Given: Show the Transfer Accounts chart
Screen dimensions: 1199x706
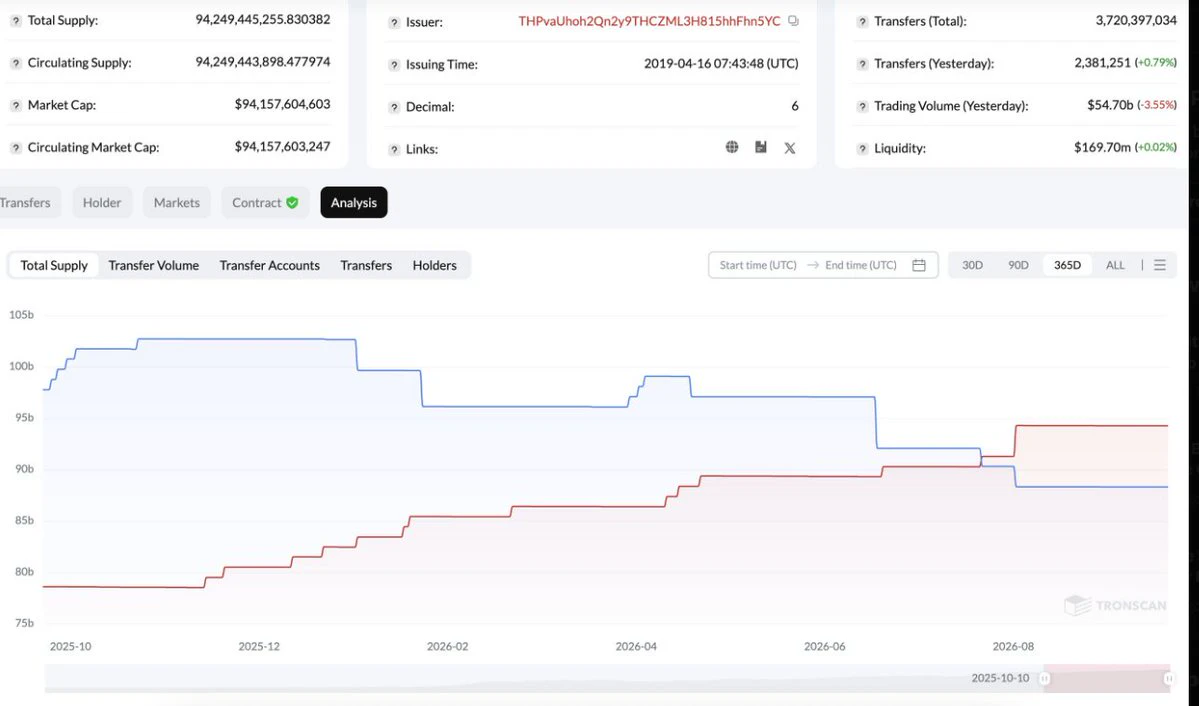Looking at the screenshot, I should [x=270, y=265].
